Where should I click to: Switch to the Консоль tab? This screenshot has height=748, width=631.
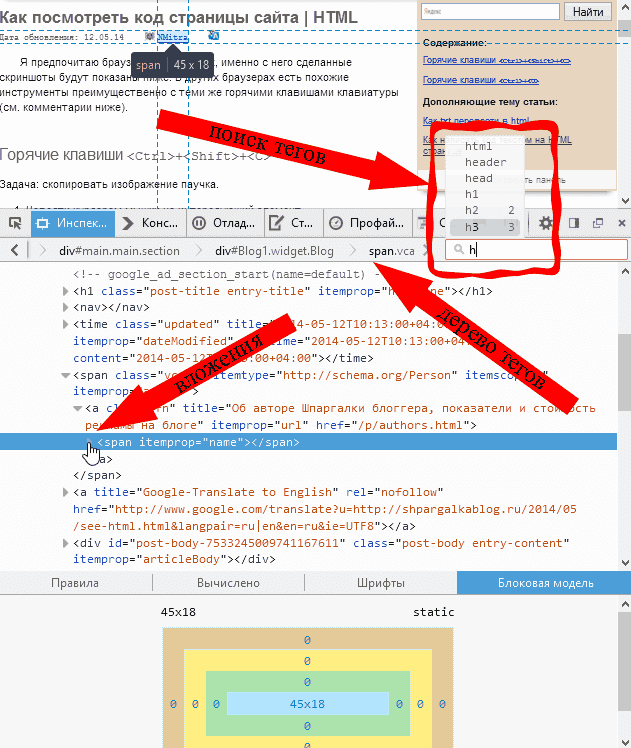[150, 223]
